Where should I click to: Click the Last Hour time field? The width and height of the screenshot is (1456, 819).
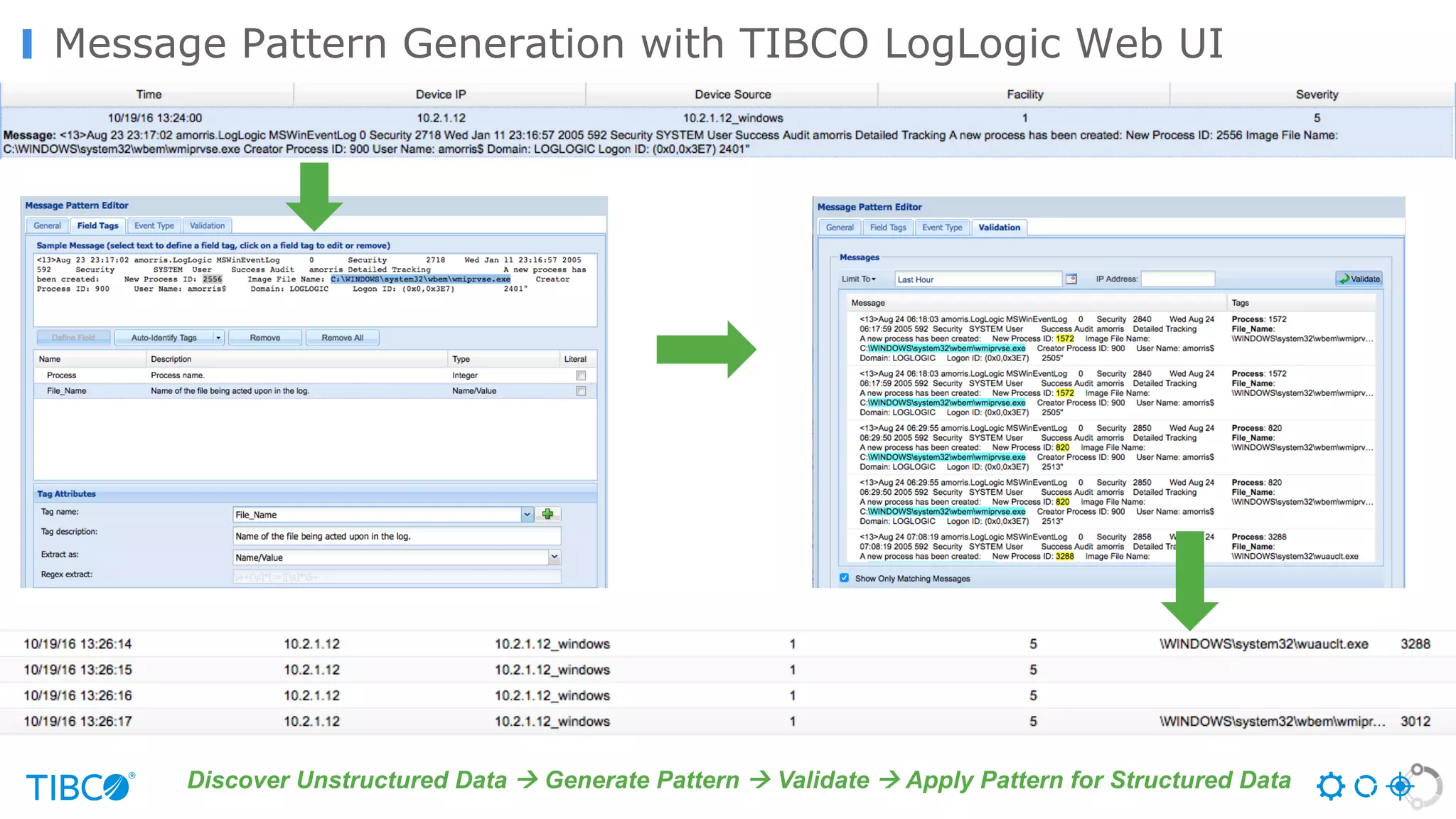(978, 279)
